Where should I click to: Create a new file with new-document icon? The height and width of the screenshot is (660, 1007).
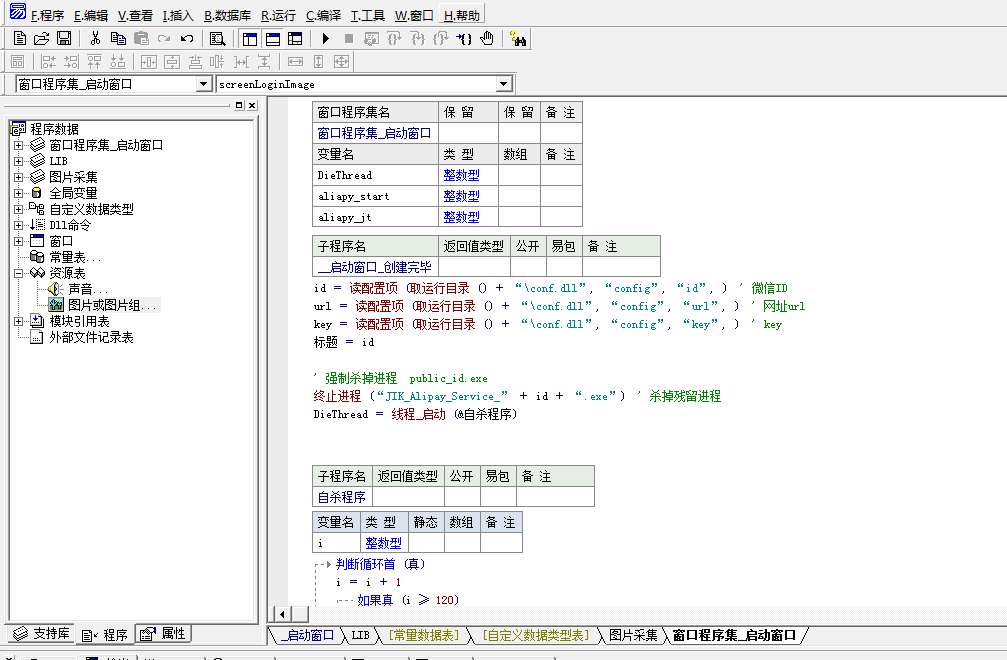point(19,38)
